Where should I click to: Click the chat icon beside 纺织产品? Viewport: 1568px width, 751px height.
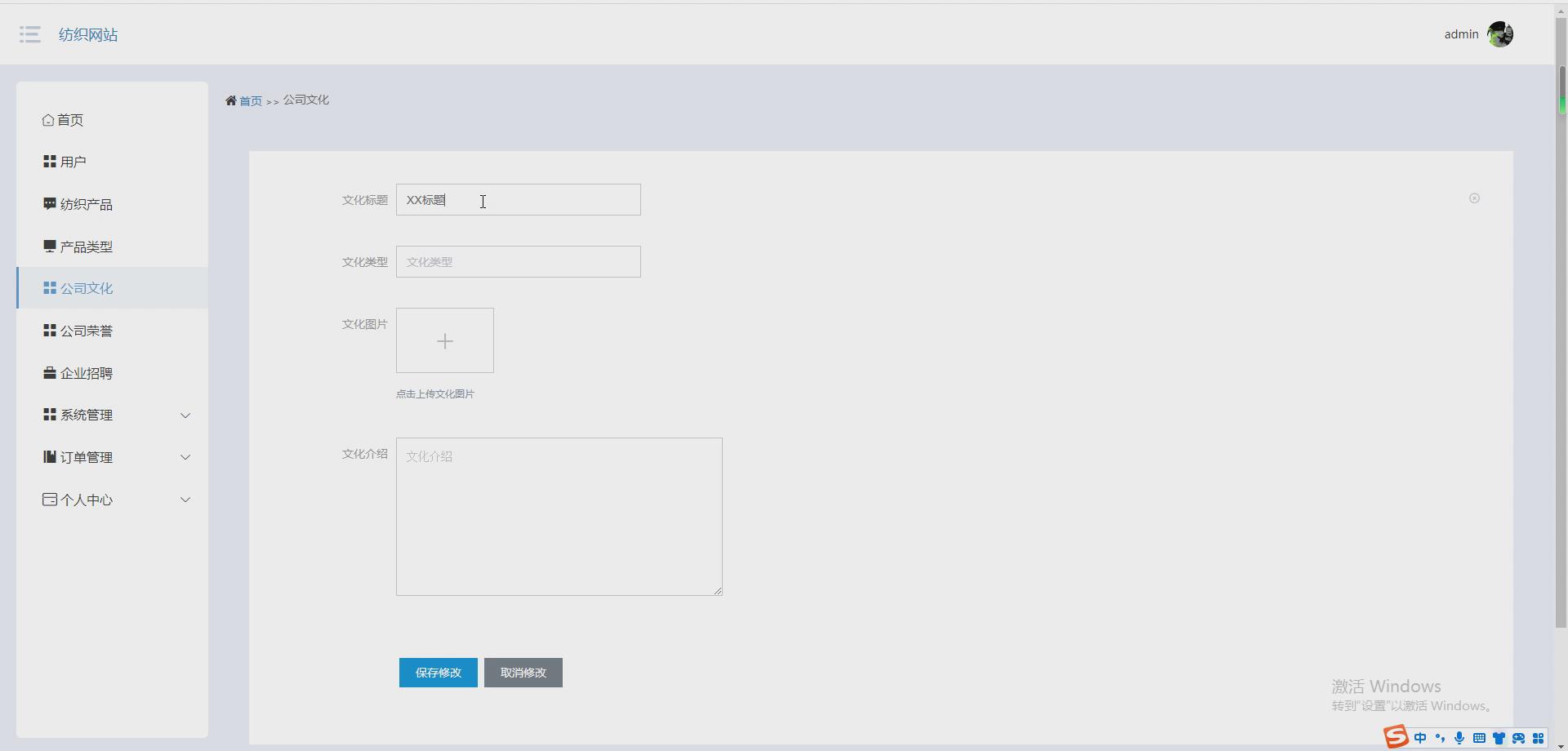tap(50, 203)
